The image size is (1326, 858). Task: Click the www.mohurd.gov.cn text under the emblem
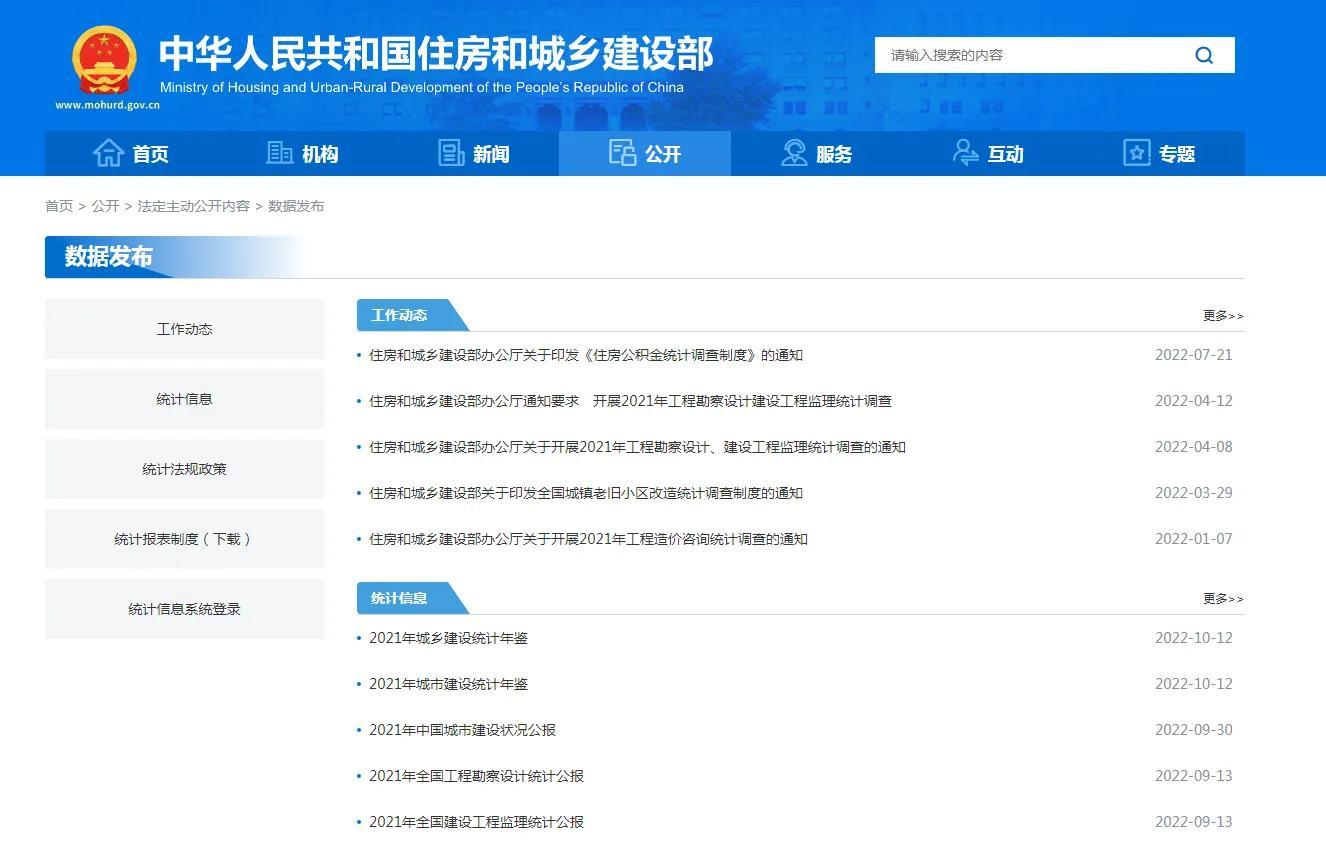click(107, 105)
